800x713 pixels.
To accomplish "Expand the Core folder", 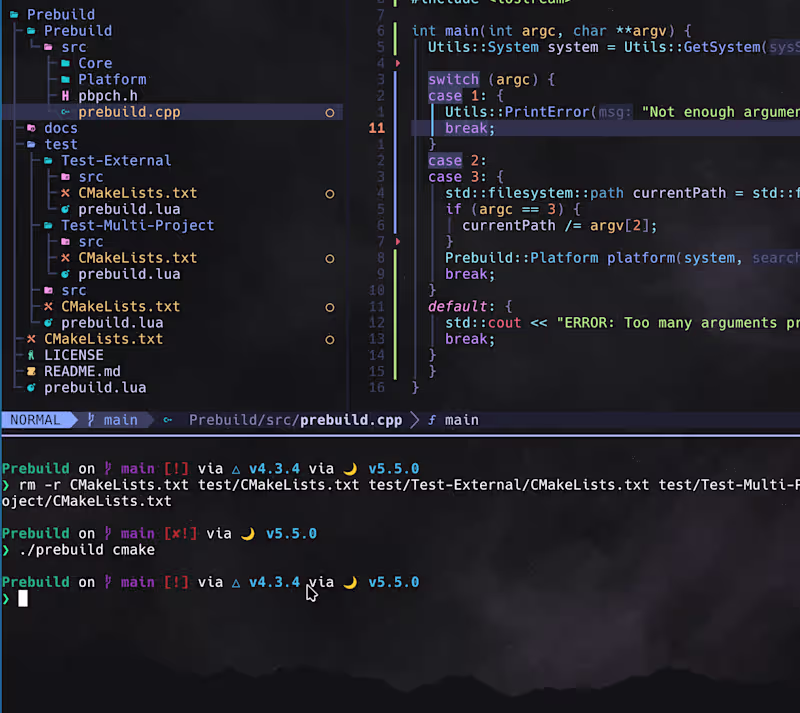I will [x=65, y=63].
